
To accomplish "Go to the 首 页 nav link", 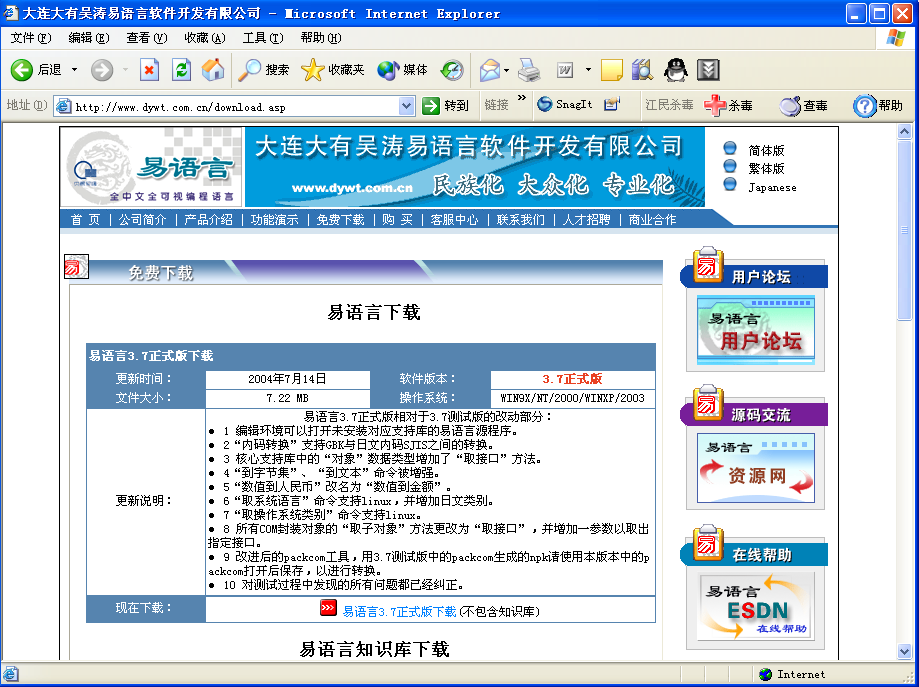I will coord(86,220).
